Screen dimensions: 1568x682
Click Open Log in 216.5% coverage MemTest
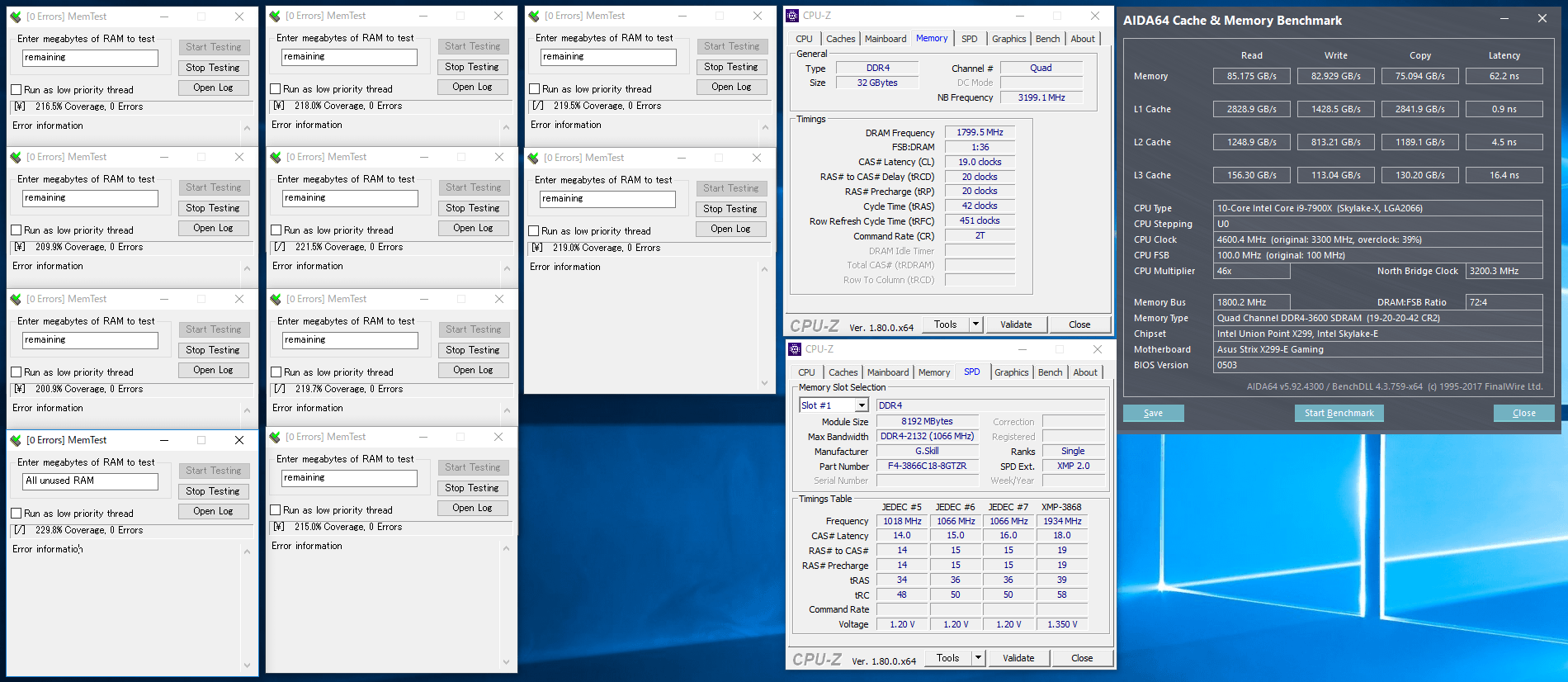point(213,88)
